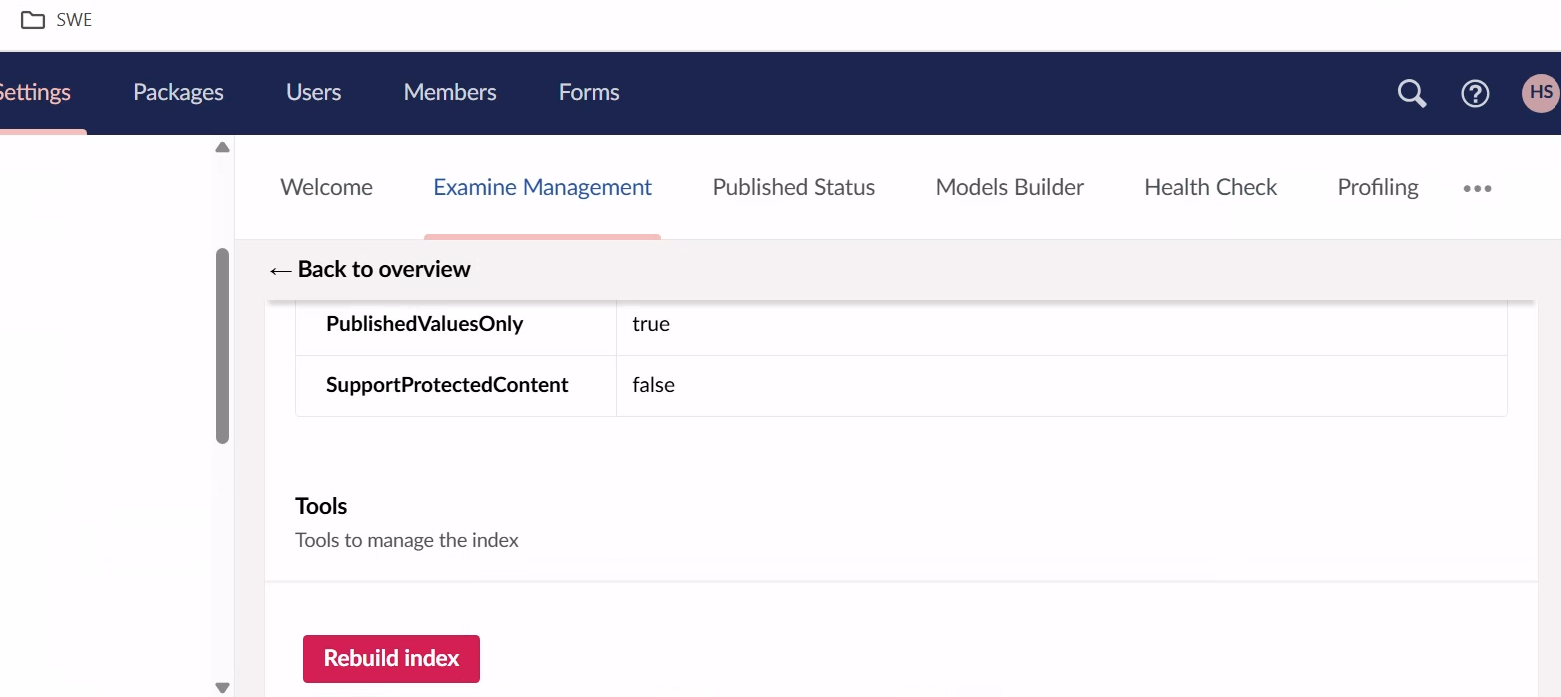Open the help question mark icon
This screenshot has width=1561, height=697.
[x=1475, y=93]
